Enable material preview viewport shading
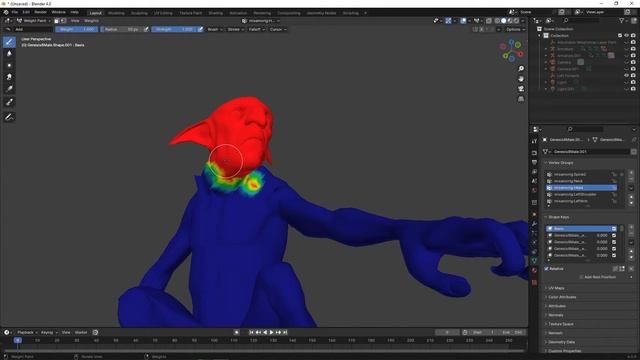 [x=510, y=20]
